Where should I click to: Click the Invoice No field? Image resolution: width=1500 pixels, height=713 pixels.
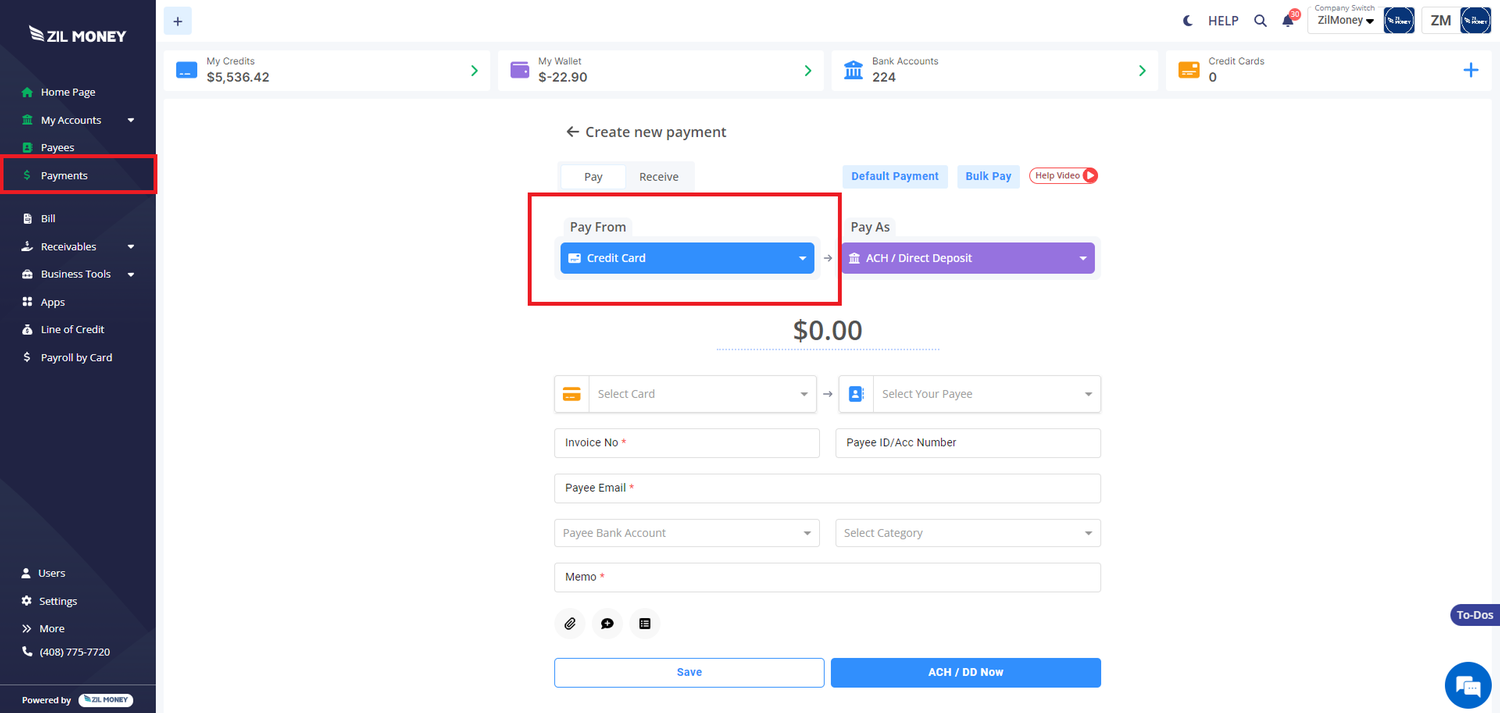(x=687, y=443)
